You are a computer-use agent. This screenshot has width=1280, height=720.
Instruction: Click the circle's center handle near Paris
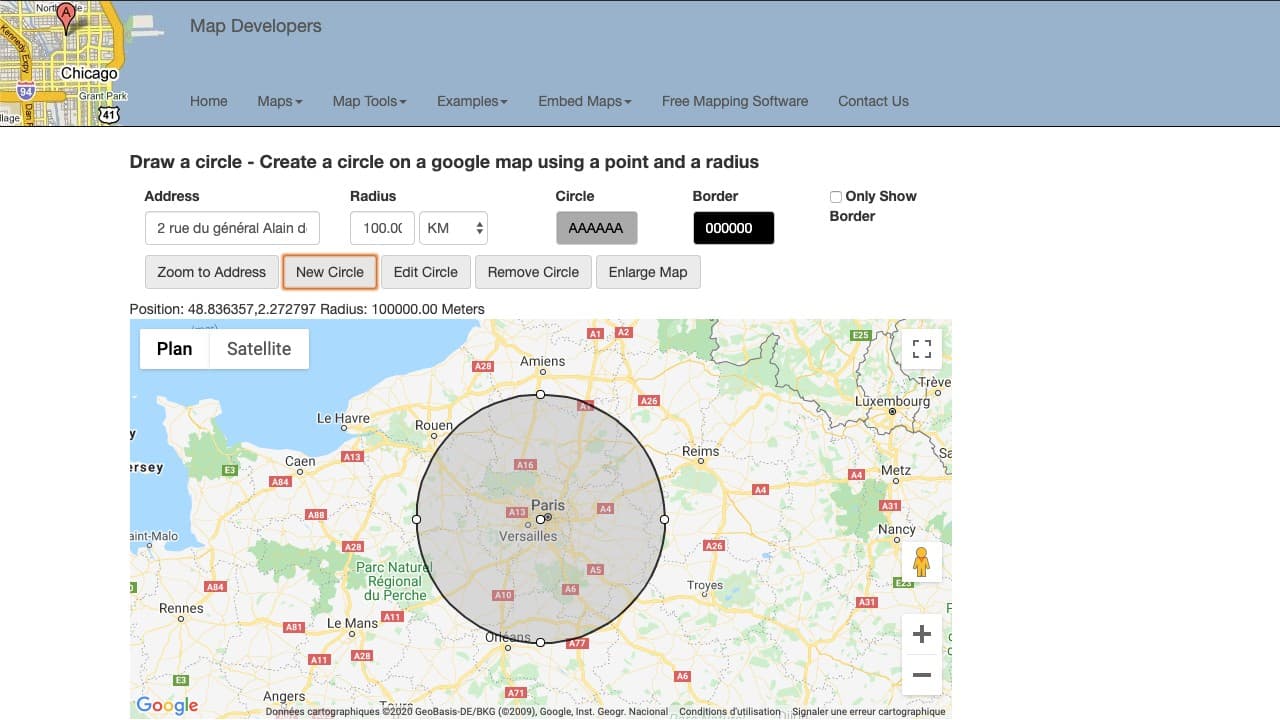coord(540,519)
